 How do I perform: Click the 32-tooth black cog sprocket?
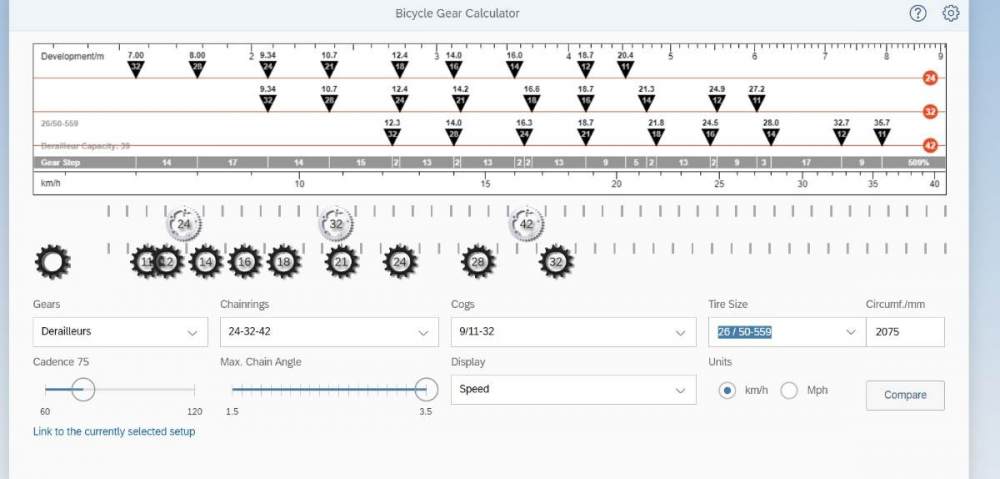(x=556, y=262)
